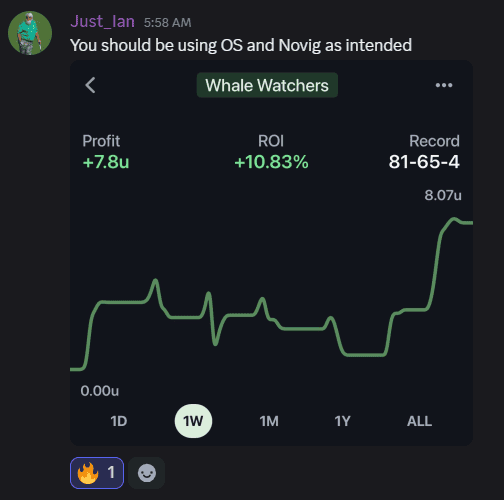Click the +10.83% ROI value

pyautogui.click(x=271, y=162)
